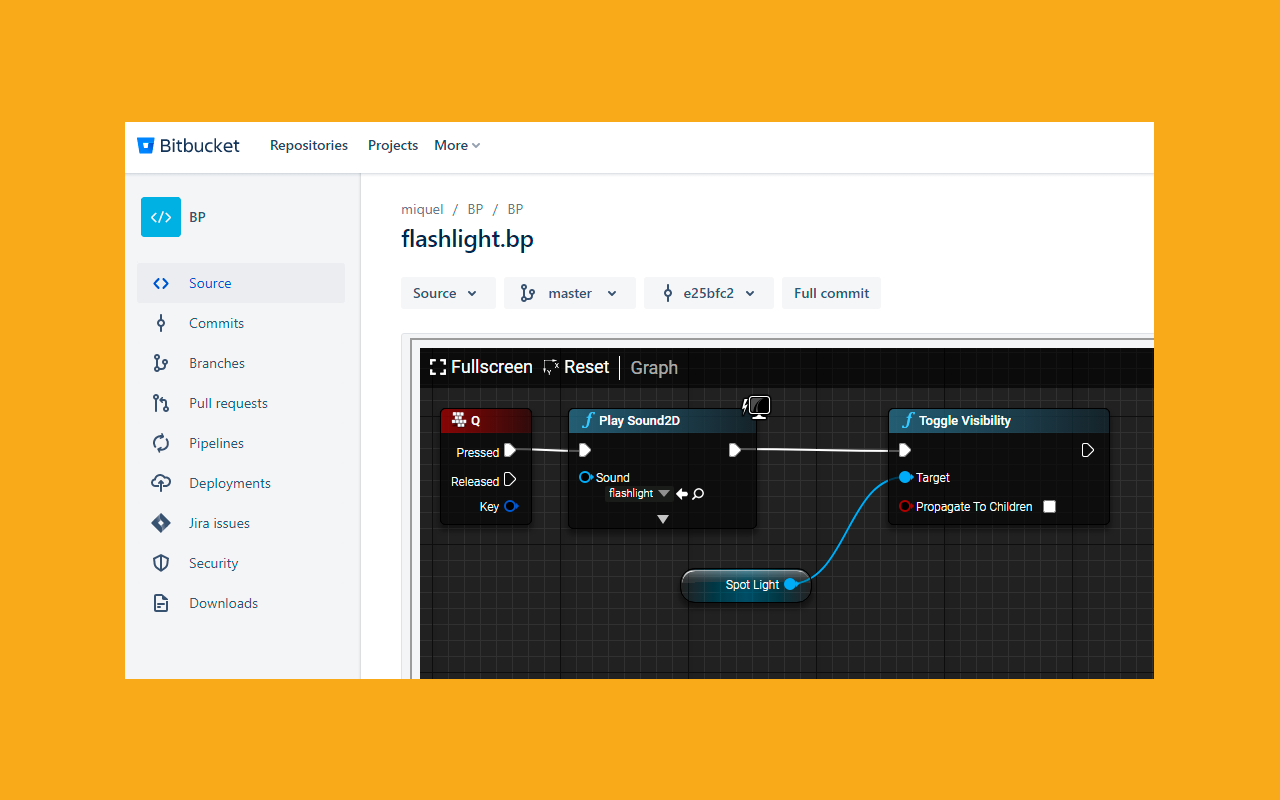Click the Graph label in viewer toolbar
Image resolution: width=1280 pixels, height=800 pixels.
pos(654,367)
